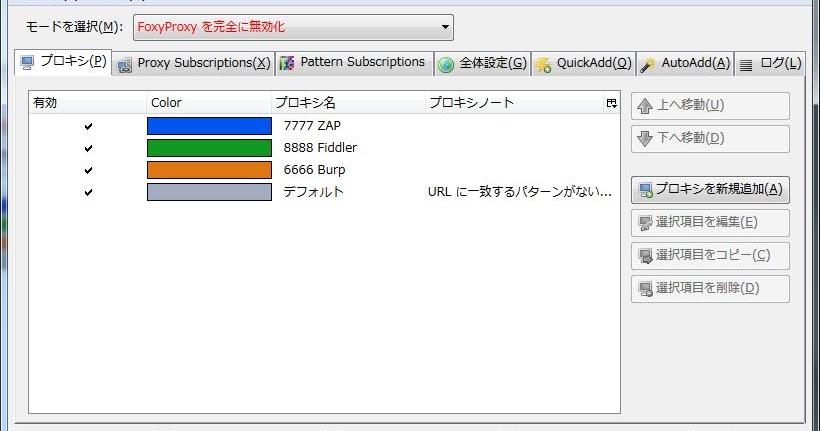Click the list icon on ログ tab
This screenshot has width=820, height=431.
(x=746, y=65)
